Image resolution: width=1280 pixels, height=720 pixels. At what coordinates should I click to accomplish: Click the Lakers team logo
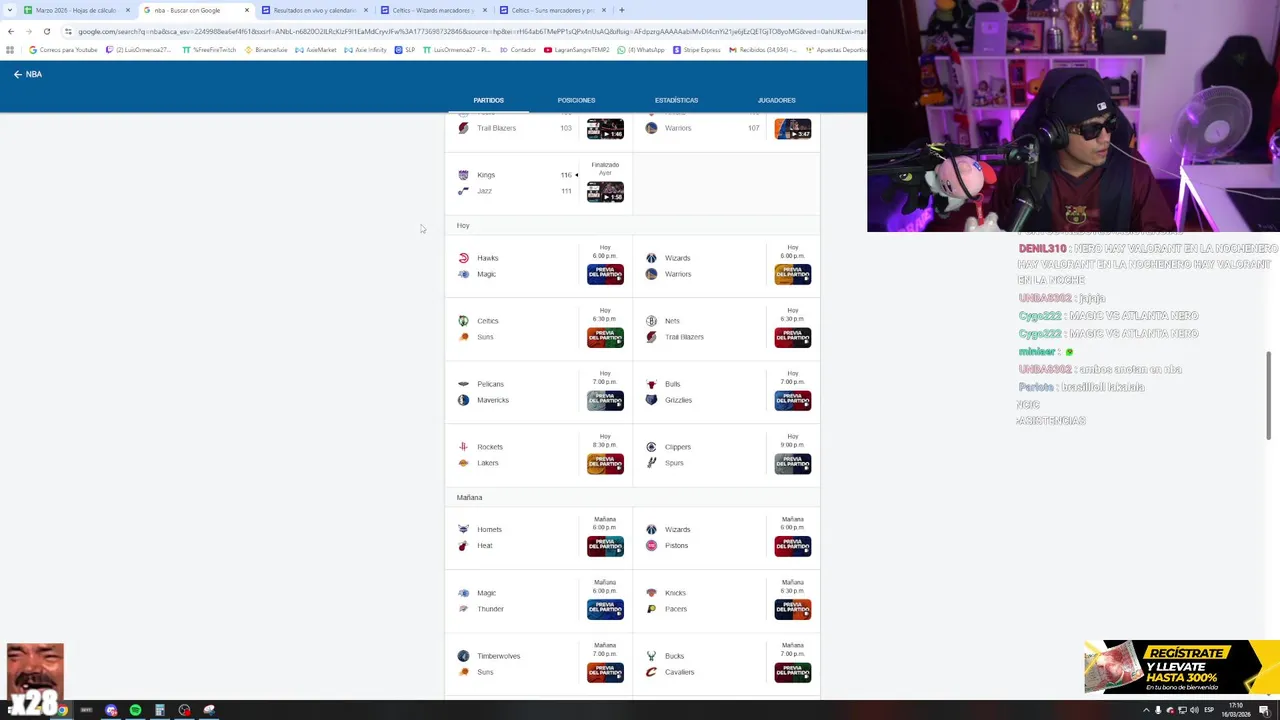coord(463,463)
